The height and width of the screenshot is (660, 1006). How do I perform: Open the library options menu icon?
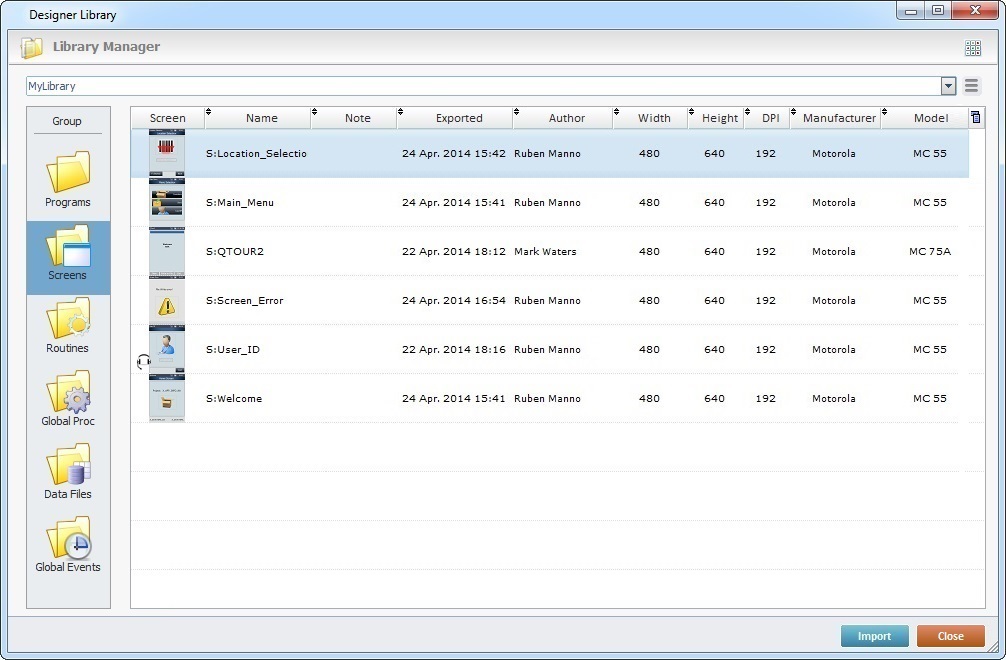pyautogui.click(x=972, y=86)
